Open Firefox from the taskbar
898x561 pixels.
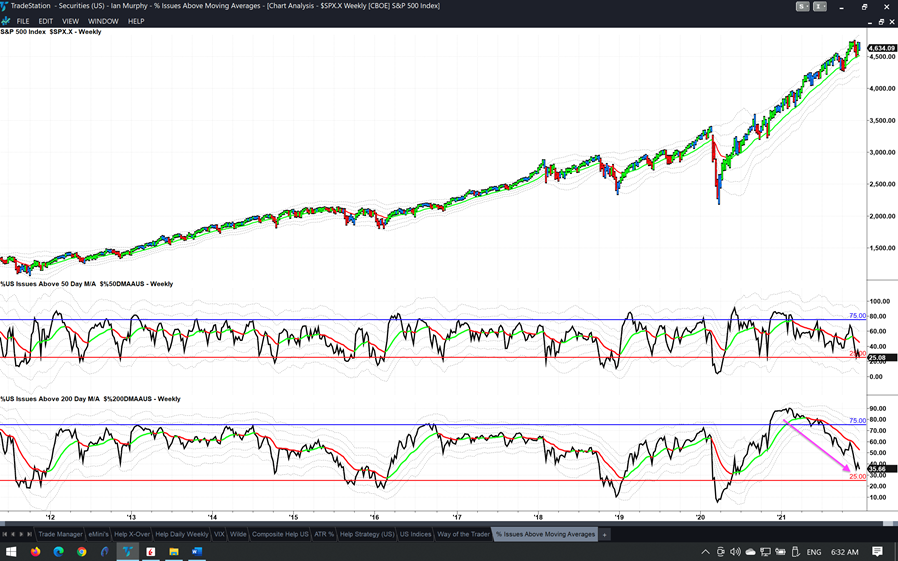click(35, 551)
